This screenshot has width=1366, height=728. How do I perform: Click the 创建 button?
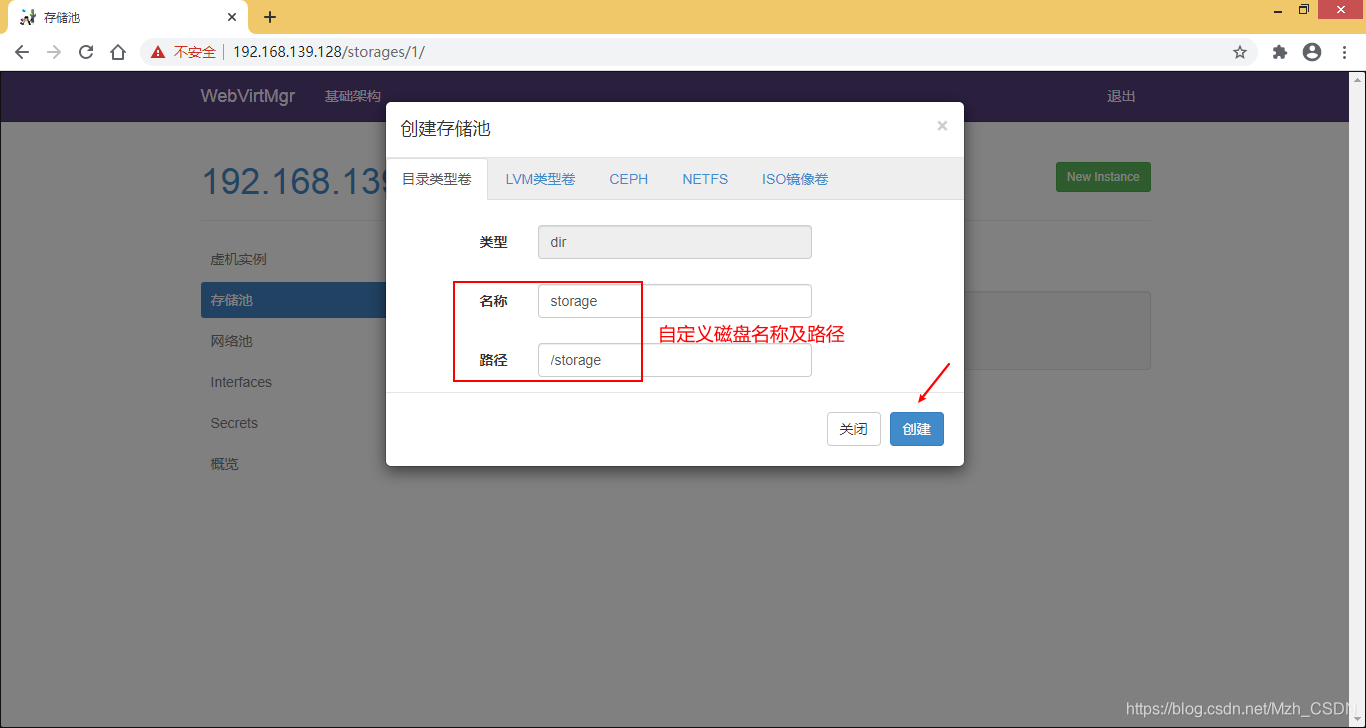917,429
